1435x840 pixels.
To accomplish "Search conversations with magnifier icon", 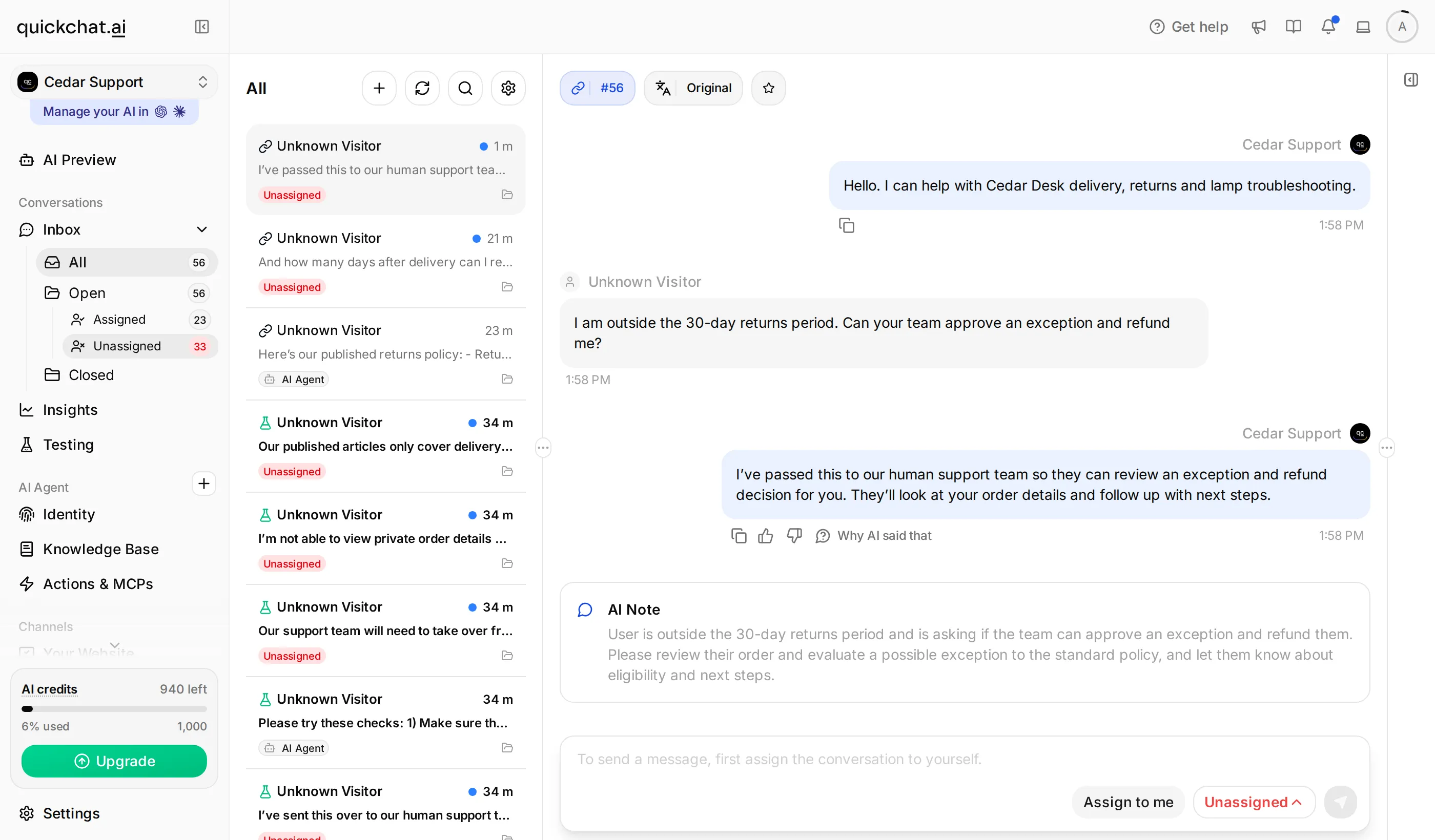I will (465, 88).
